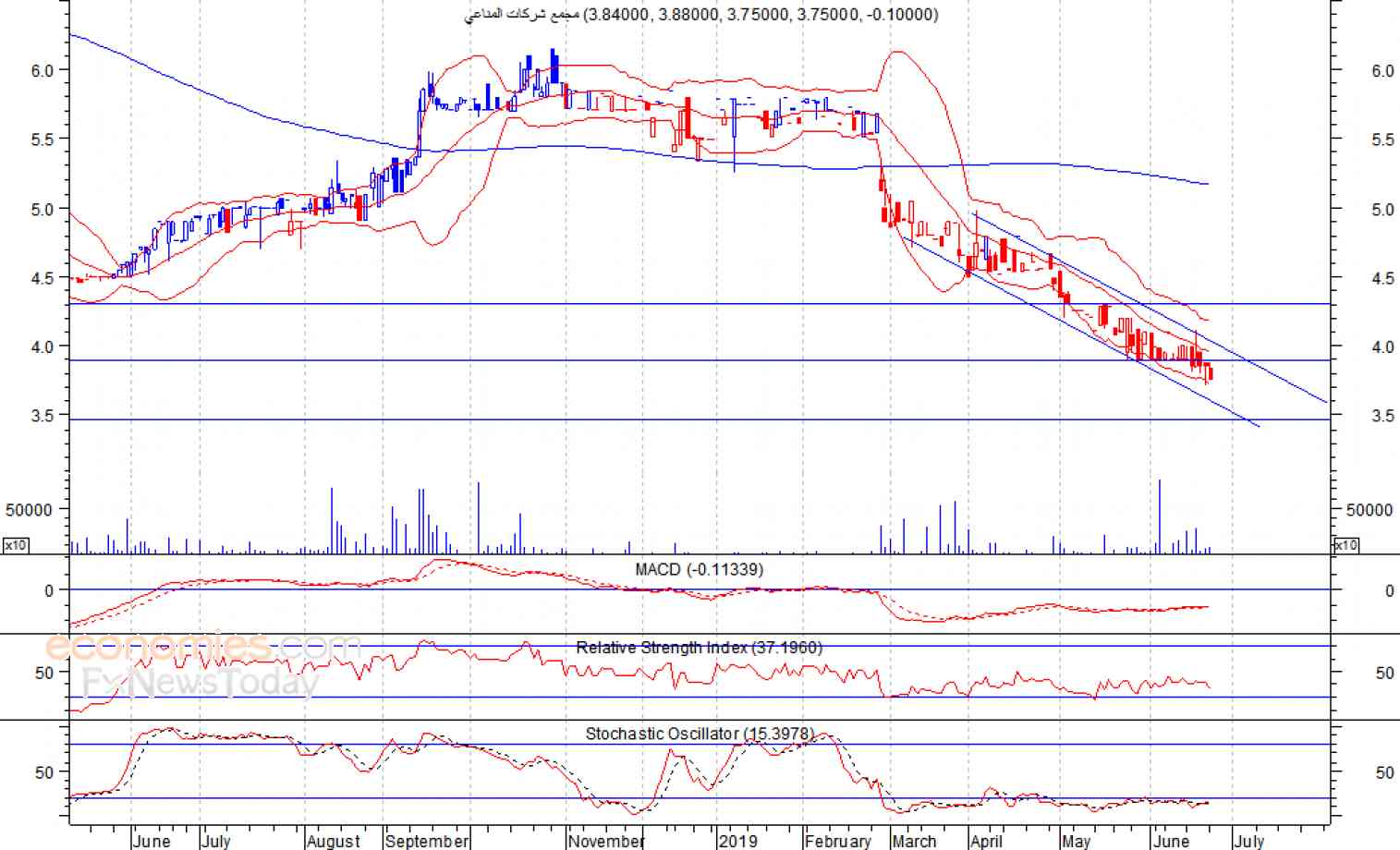Viewport: 1400px width, 850px height.
Task: Click the August label on the time axis
Action: [x=333, y=841]
